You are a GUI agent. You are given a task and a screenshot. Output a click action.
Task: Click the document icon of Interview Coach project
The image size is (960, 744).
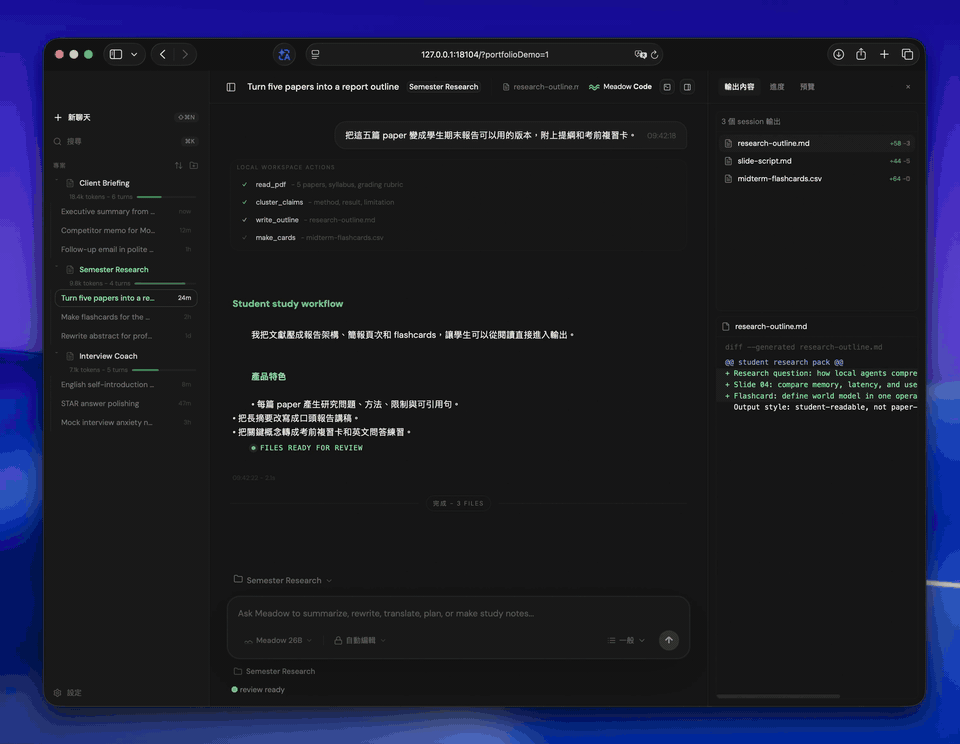(70, 356)
